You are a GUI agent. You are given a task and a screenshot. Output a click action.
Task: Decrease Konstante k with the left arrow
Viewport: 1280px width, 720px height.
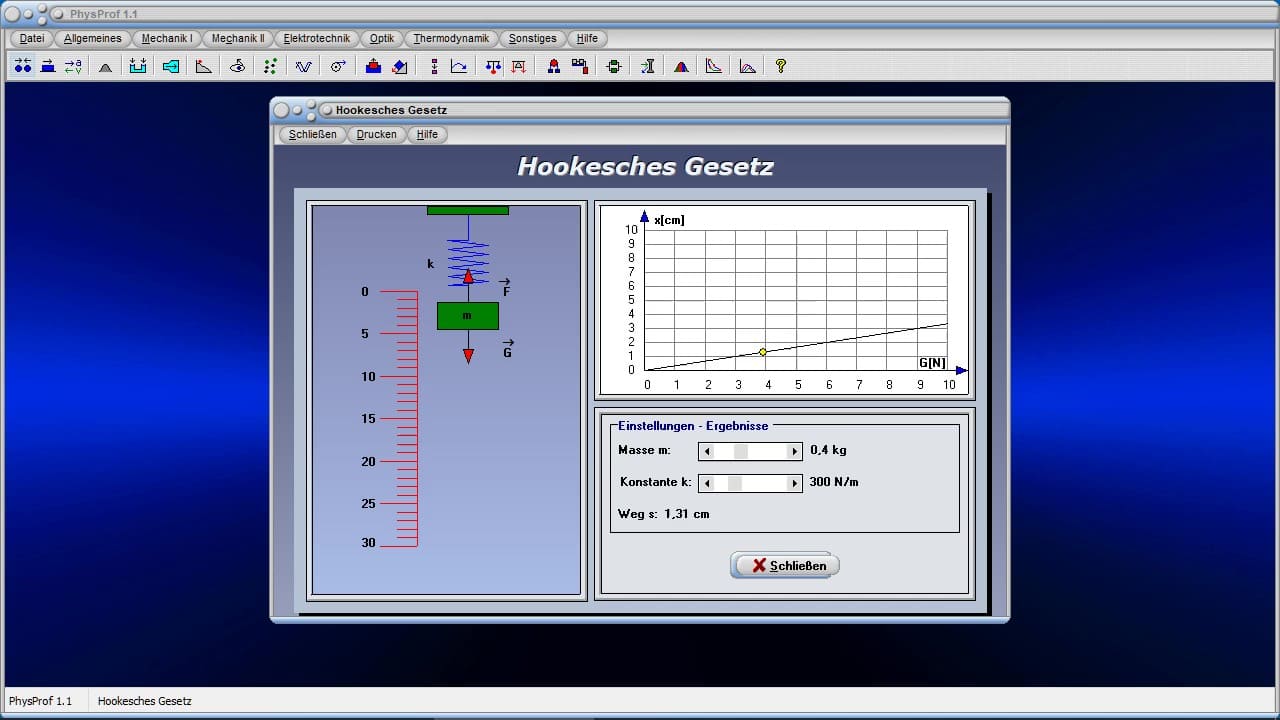[x=707, y=484]
